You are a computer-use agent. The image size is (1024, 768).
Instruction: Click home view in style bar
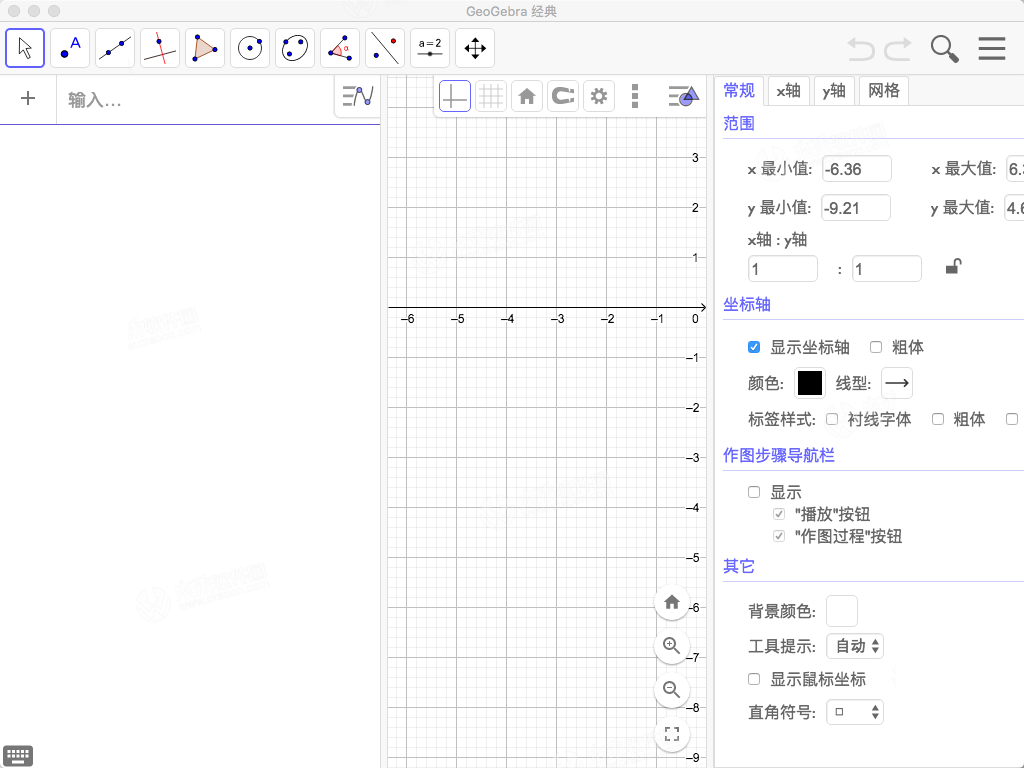pos(527,97)
